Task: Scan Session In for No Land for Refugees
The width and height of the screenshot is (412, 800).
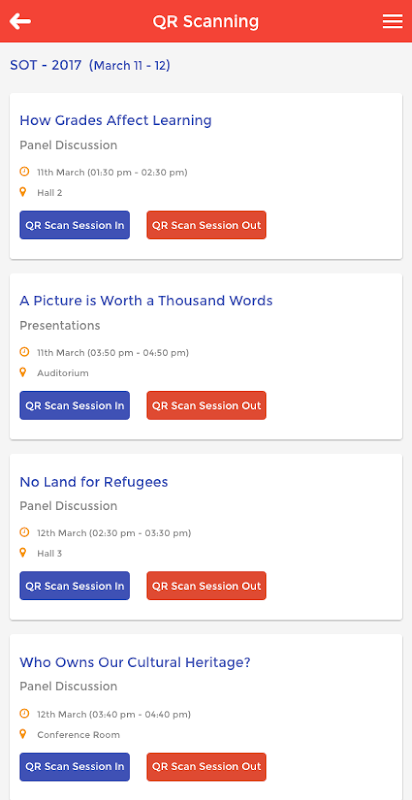Action: click(74, 586)
